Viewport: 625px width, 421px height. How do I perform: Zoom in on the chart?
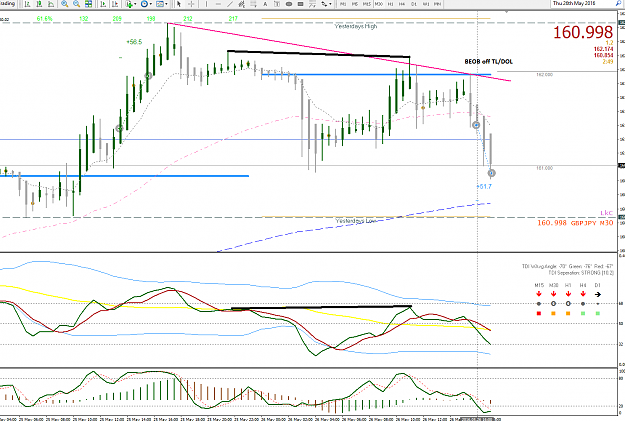[65, 4]
